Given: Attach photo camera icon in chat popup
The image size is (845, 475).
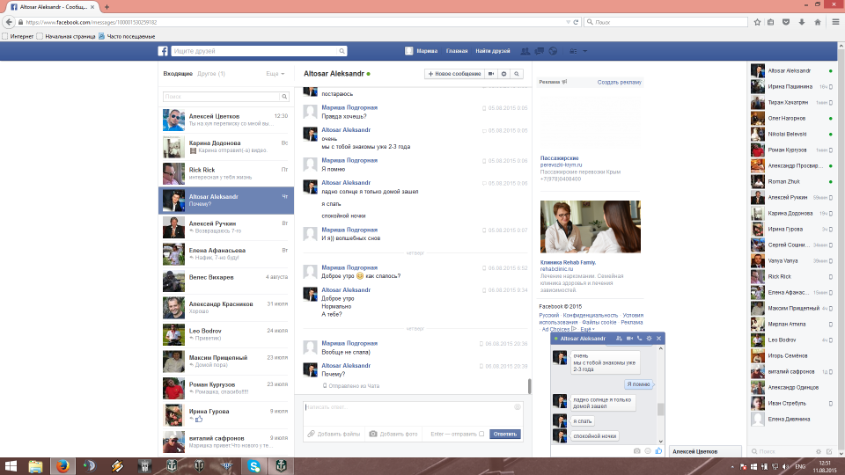Looking at the screenshot, I should tap(637, 451).
